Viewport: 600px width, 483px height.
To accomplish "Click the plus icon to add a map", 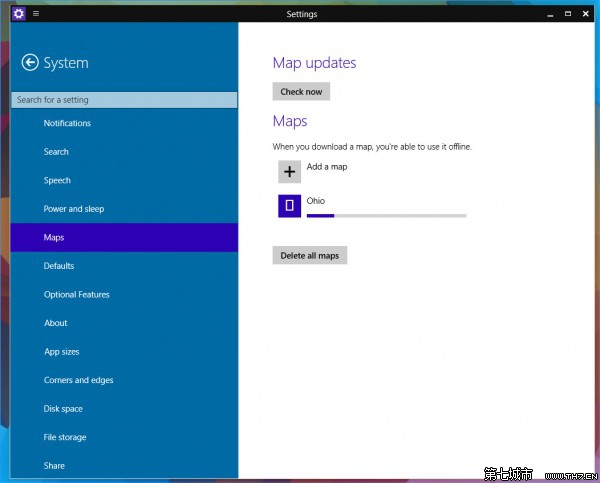I will click(289, 171).
